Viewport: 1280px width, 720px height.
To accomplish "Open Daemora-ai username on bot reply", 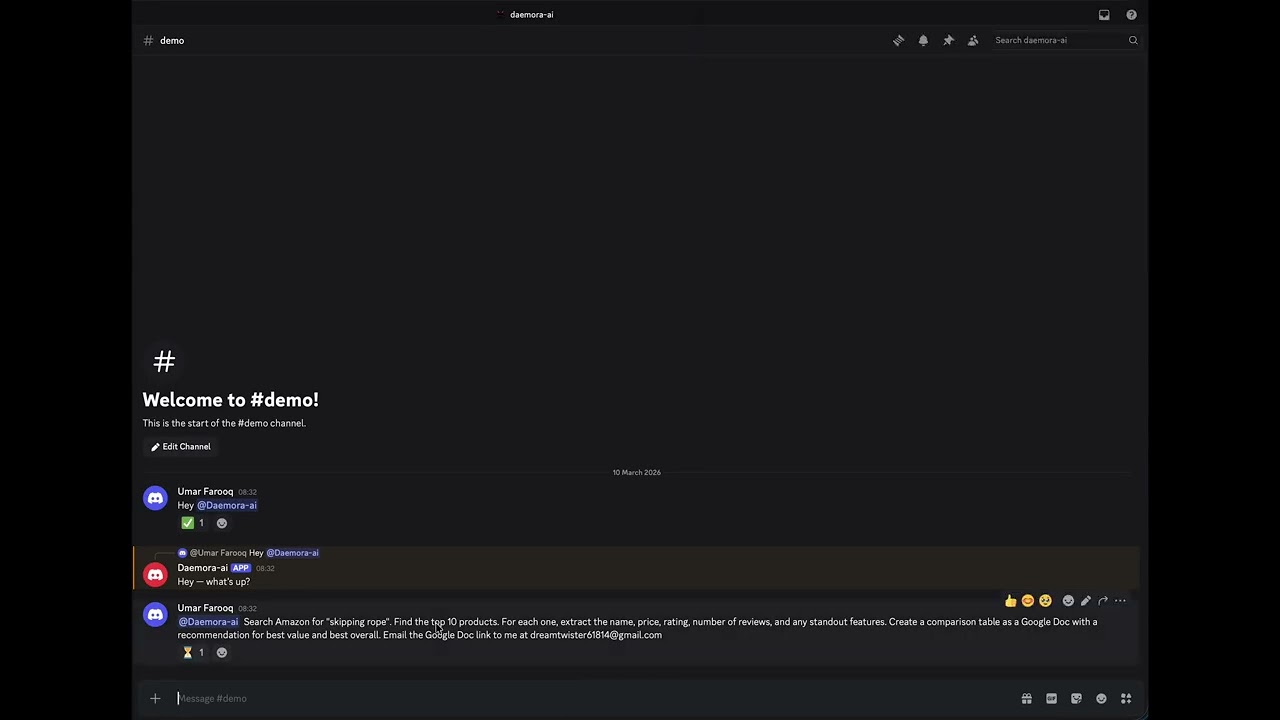I will [203, 568].
